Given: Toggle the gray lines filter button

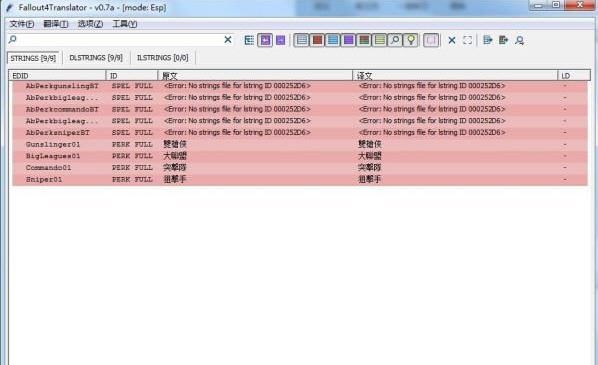Looking at the screenshot, I should pyautogui.click(x=302, y=40).
